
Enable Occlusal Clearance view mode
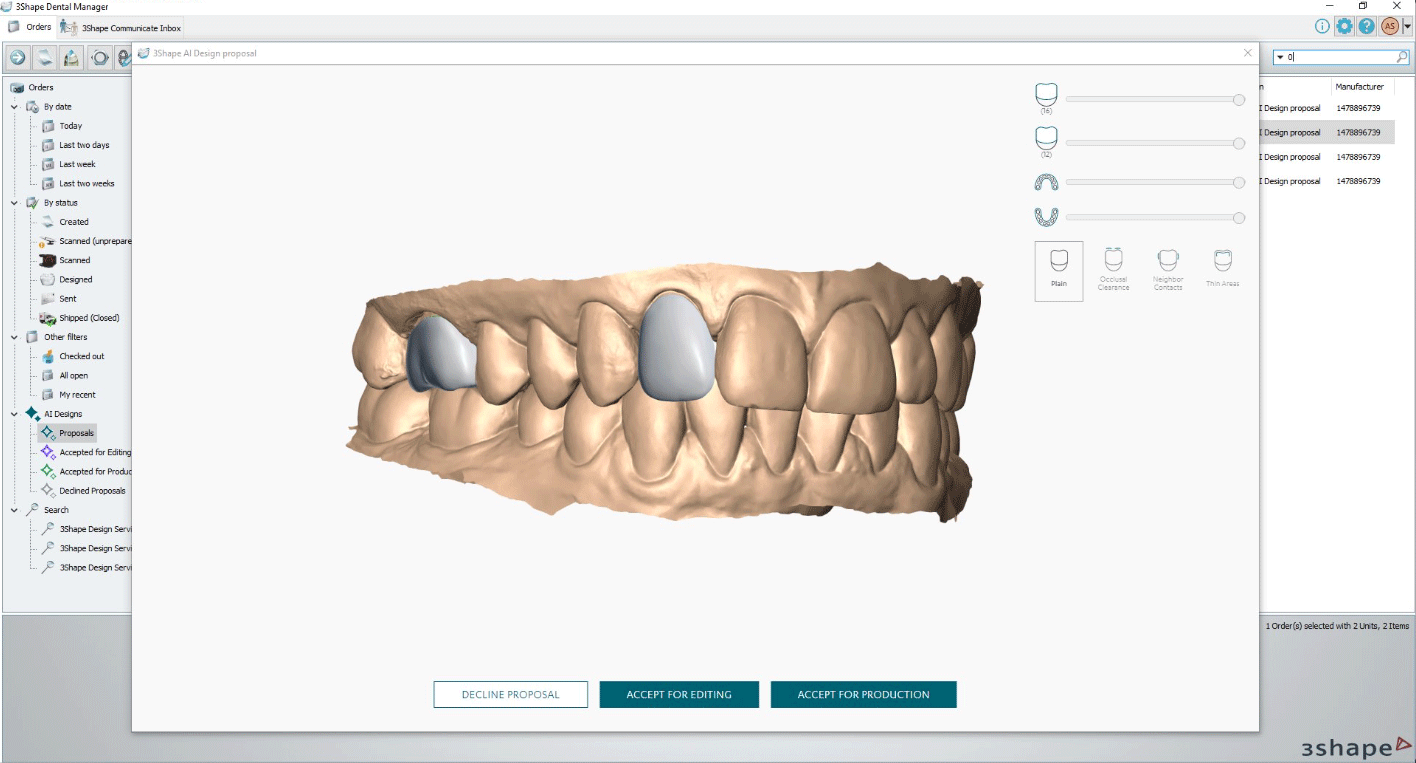coord(1113,270)
